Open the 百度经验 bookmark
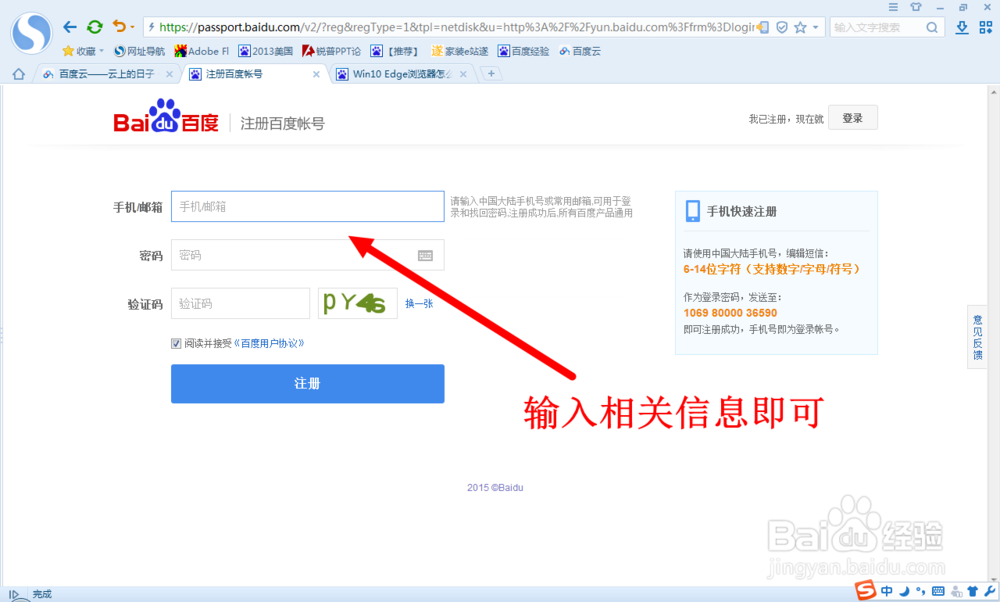 pos(524,51)
